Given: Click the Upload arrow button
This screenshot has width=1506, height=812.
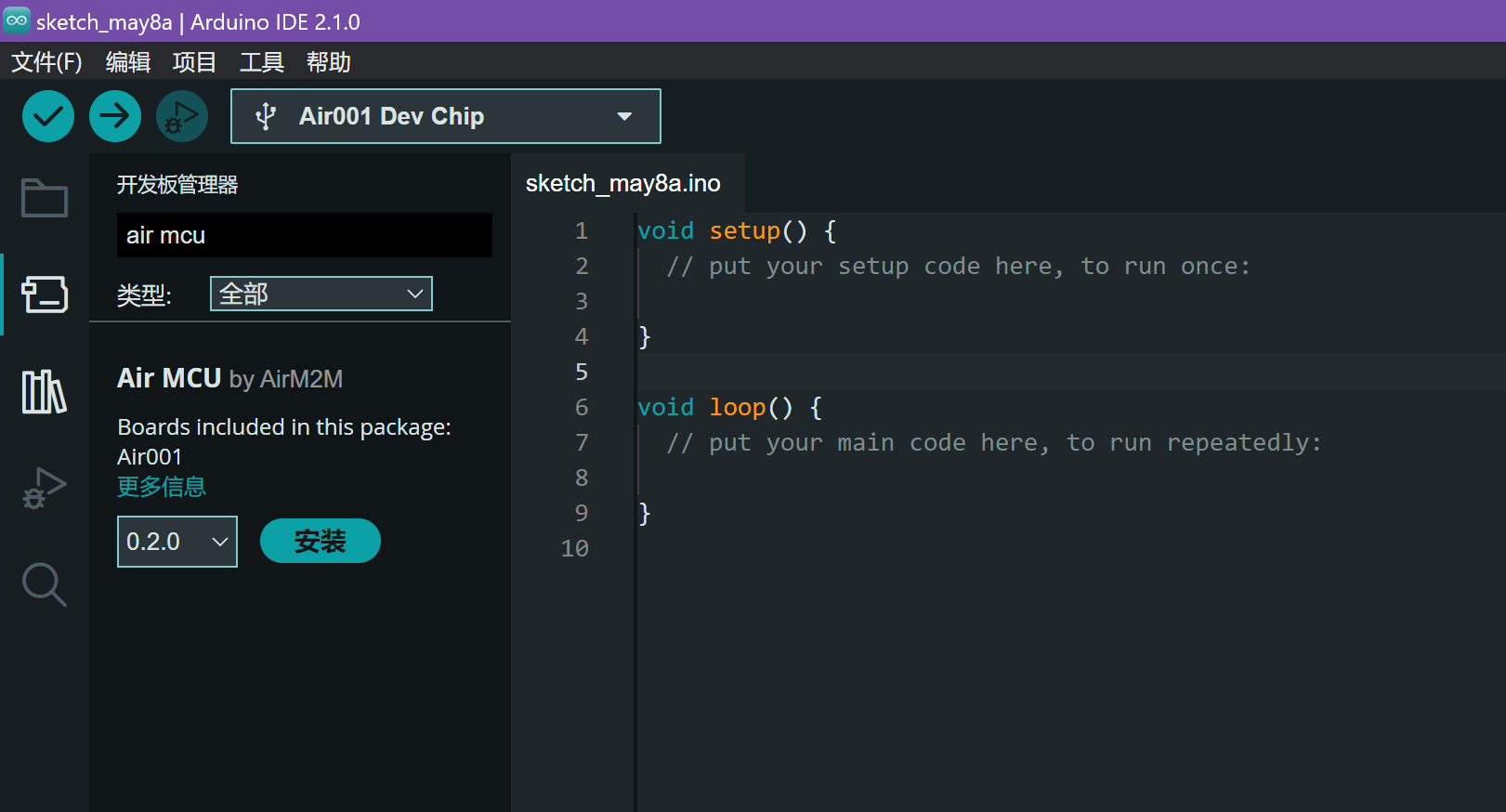Looking at the screenshot, I should point(115,116).
